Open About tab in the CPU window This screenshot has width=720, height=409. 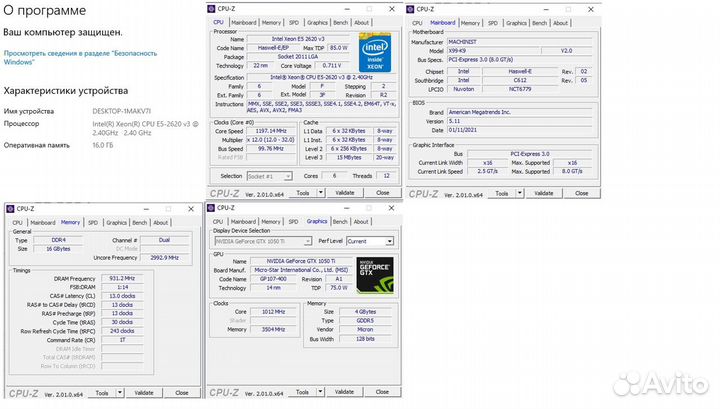click(361, 22)
